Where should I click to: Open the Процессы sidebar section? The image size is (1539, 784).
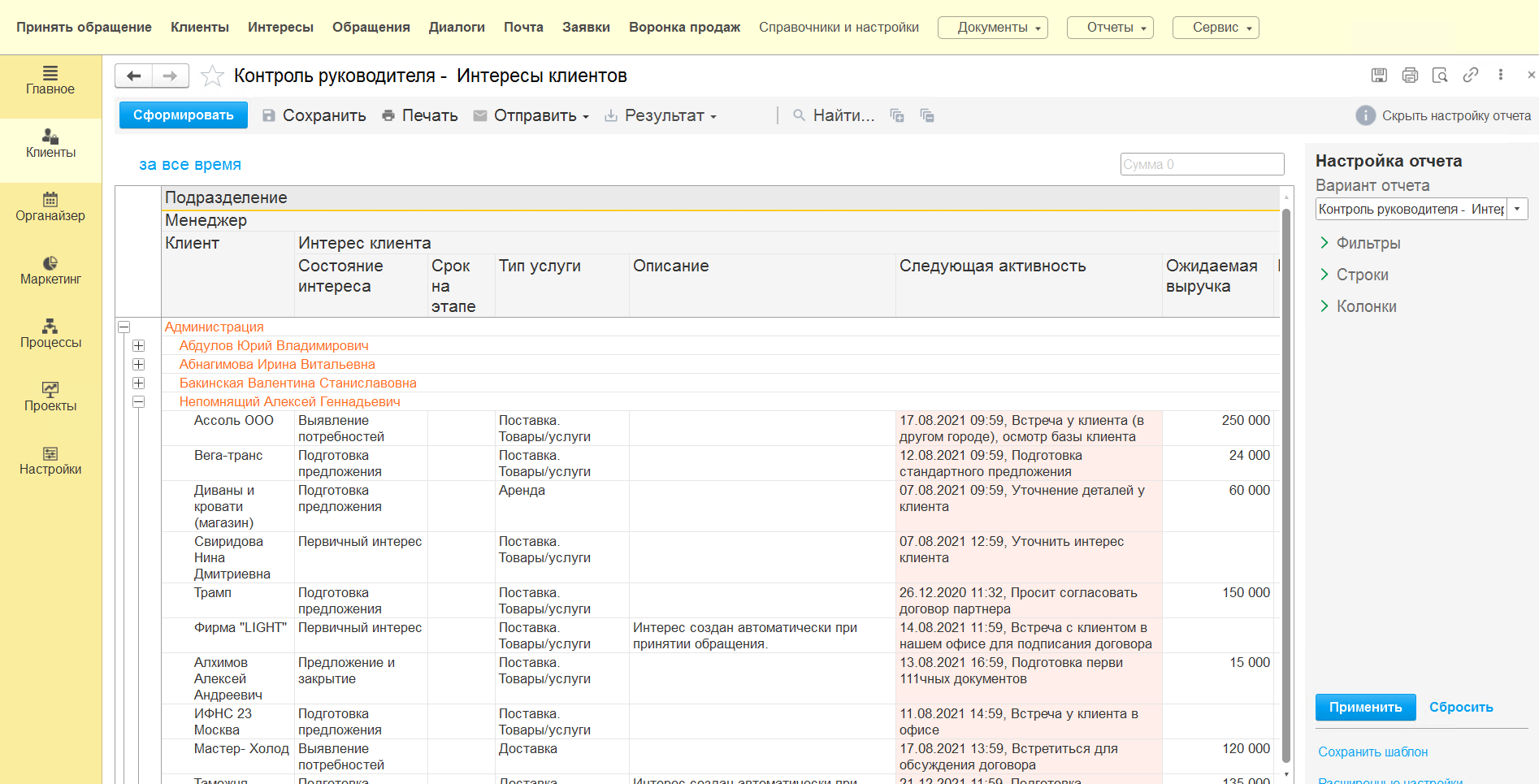pos(50,333)
